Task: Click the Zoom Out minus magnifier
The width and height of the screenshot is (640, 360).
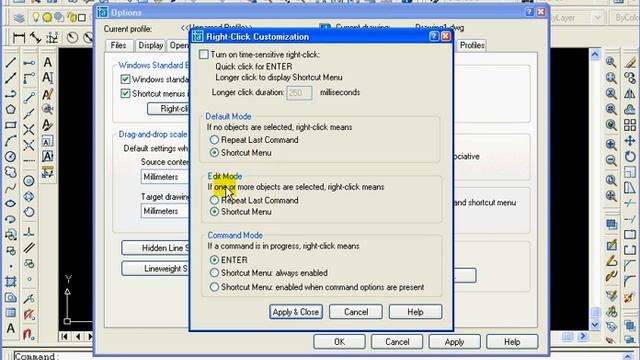Action: tap(611, 160)
